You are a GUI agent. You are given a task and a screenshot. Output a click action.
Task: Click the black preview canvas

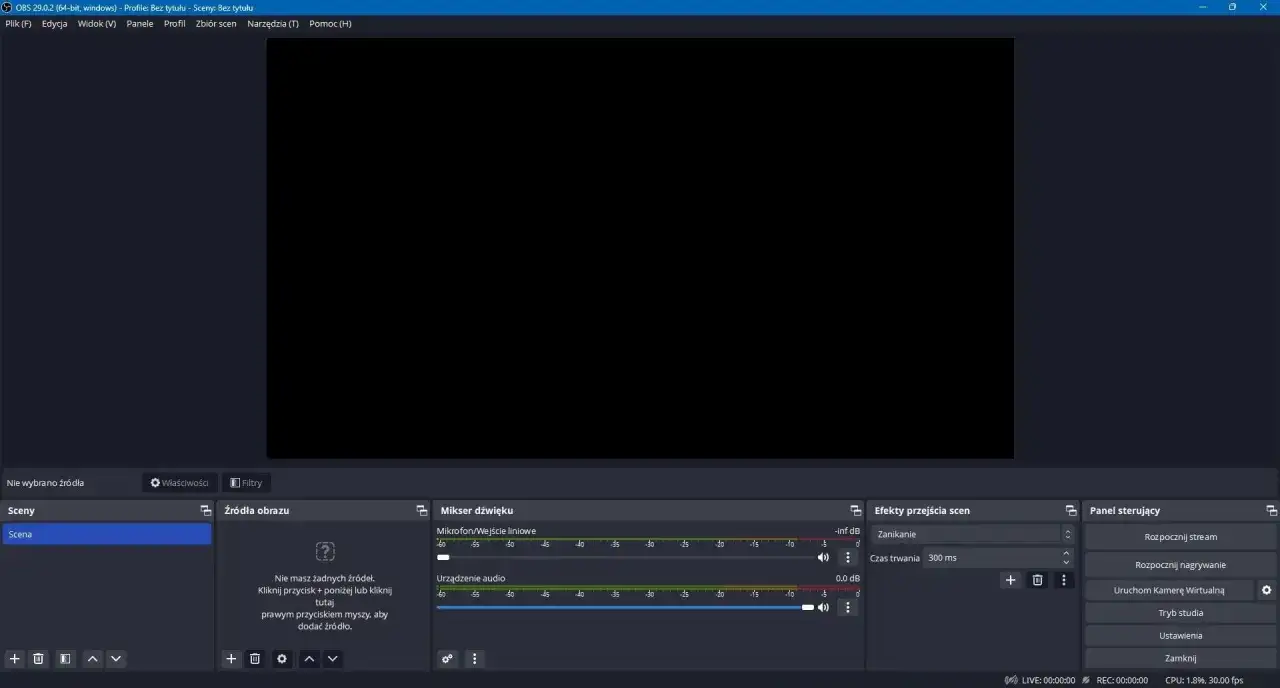click(640, 248)
